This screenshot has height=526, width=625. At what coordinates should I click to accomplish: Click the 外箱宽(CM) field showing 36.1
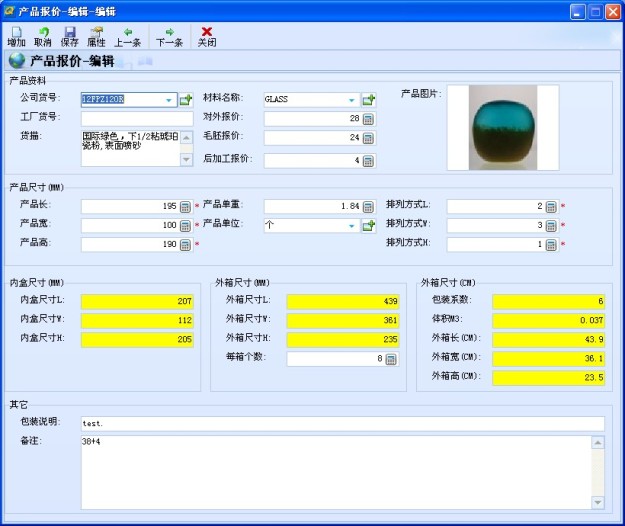pyautogui.click(x=548, y=359)
